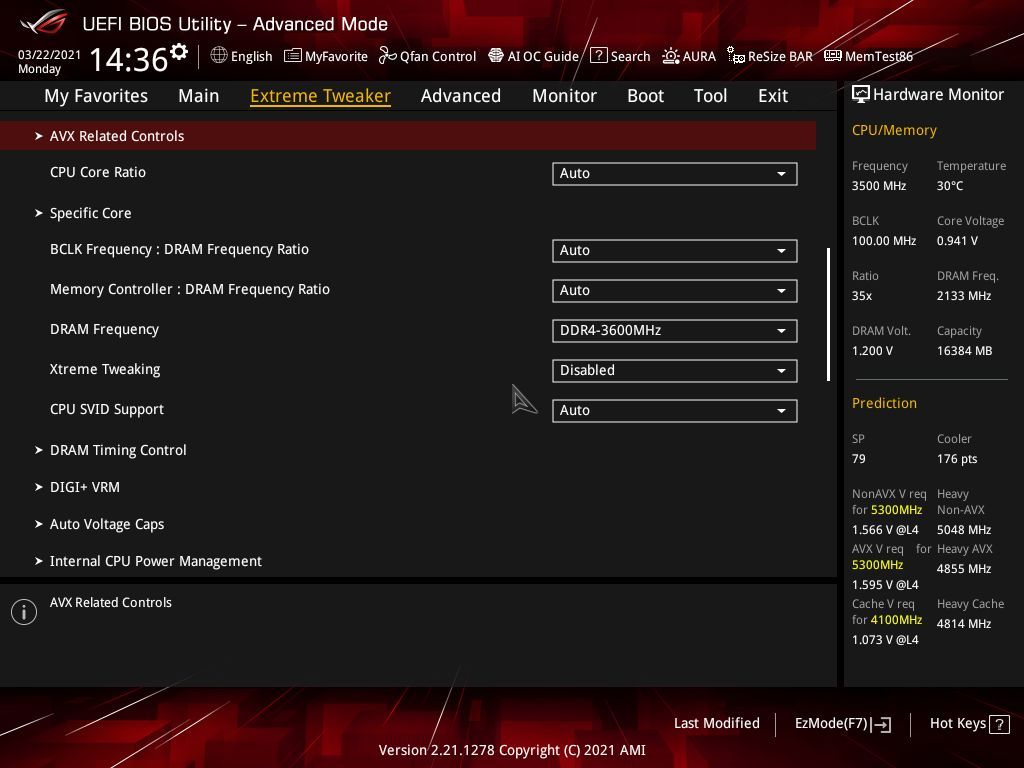
Task: Switch to My Favorites tab
Action: (96, 96)
